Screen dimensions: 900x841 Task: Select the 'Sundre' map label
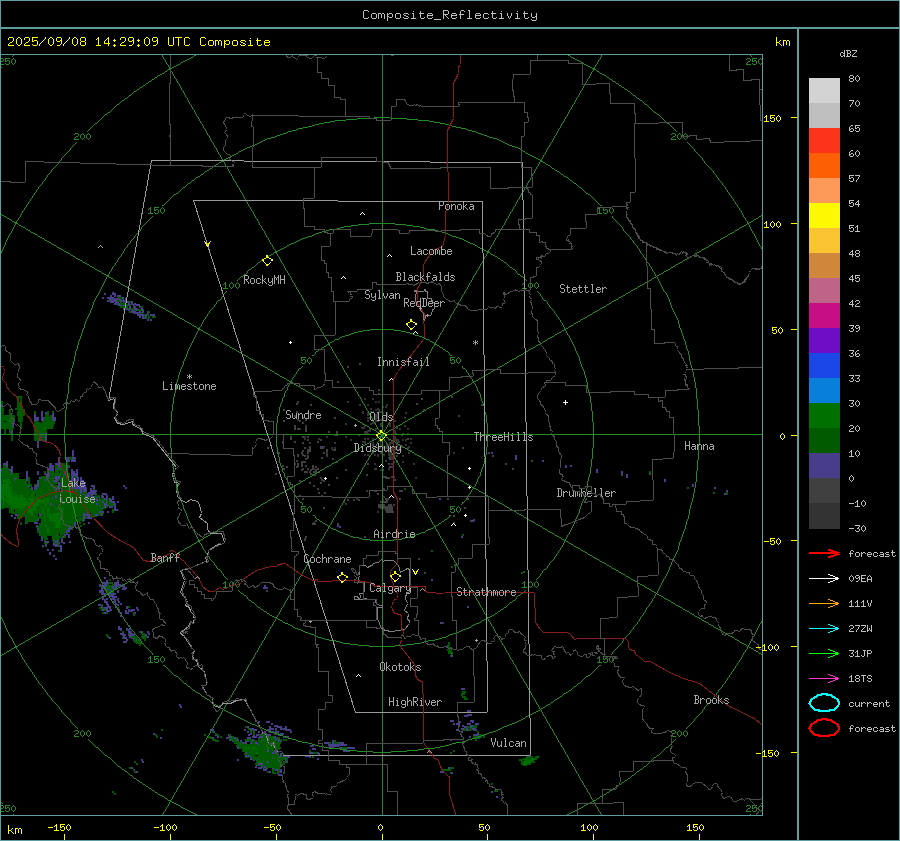(303, 415)
